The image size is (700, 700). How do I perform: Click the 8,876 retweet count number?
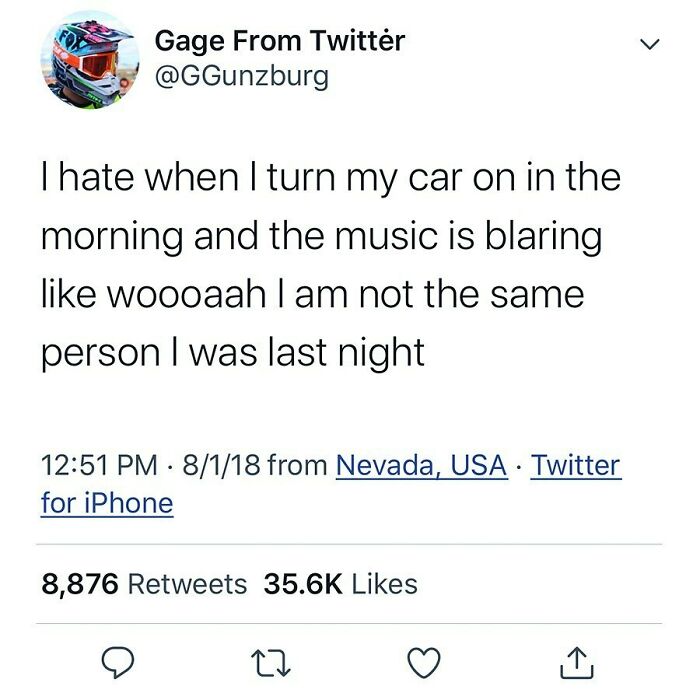(x=80, y=584)
